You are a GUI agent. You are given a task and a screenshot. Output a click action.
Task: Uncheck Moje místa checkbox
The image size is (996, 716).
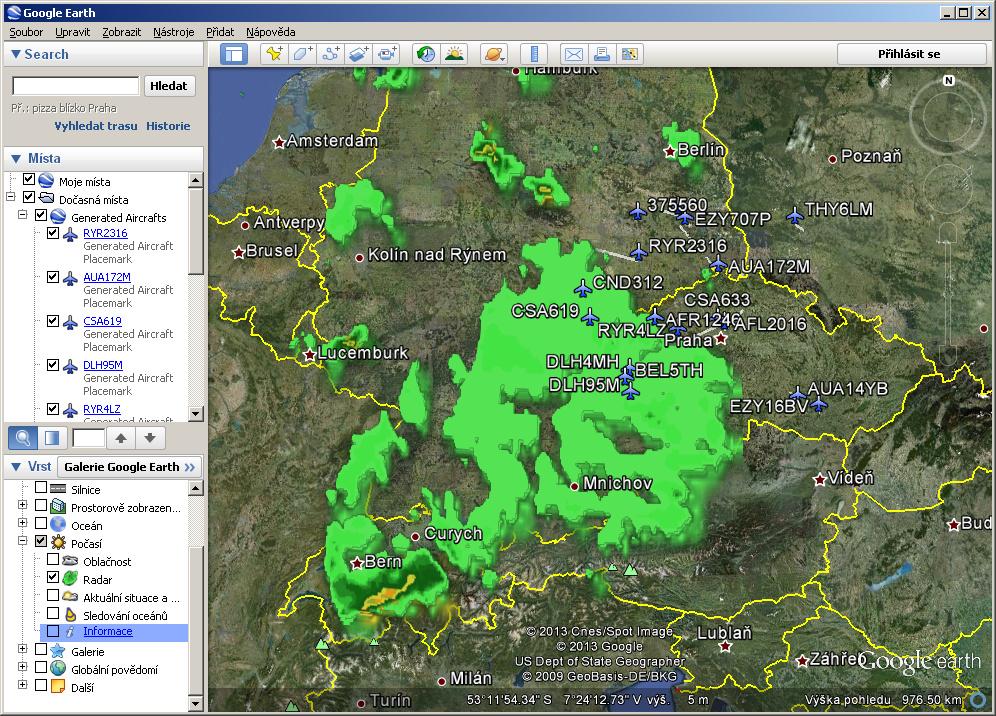[29, 180]
